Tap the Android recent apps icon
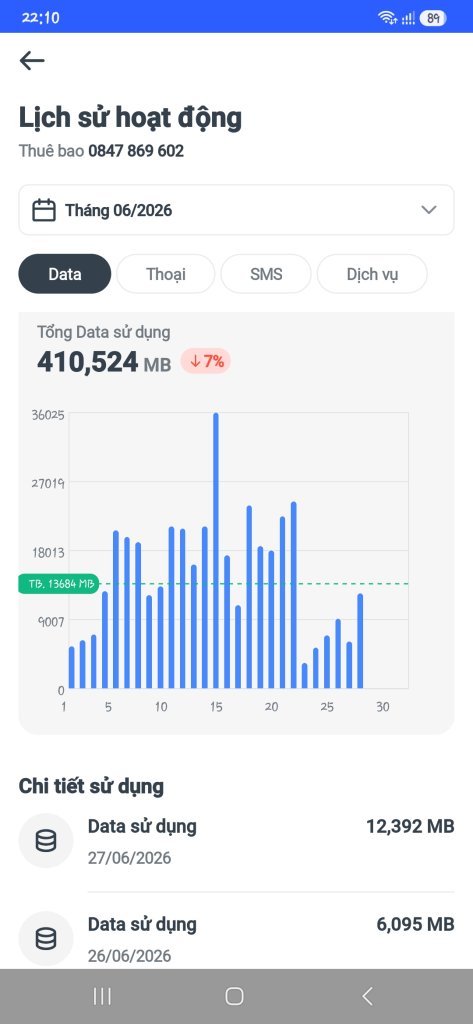This screenshot has width=473, height=1024. [x=102, y=996]
